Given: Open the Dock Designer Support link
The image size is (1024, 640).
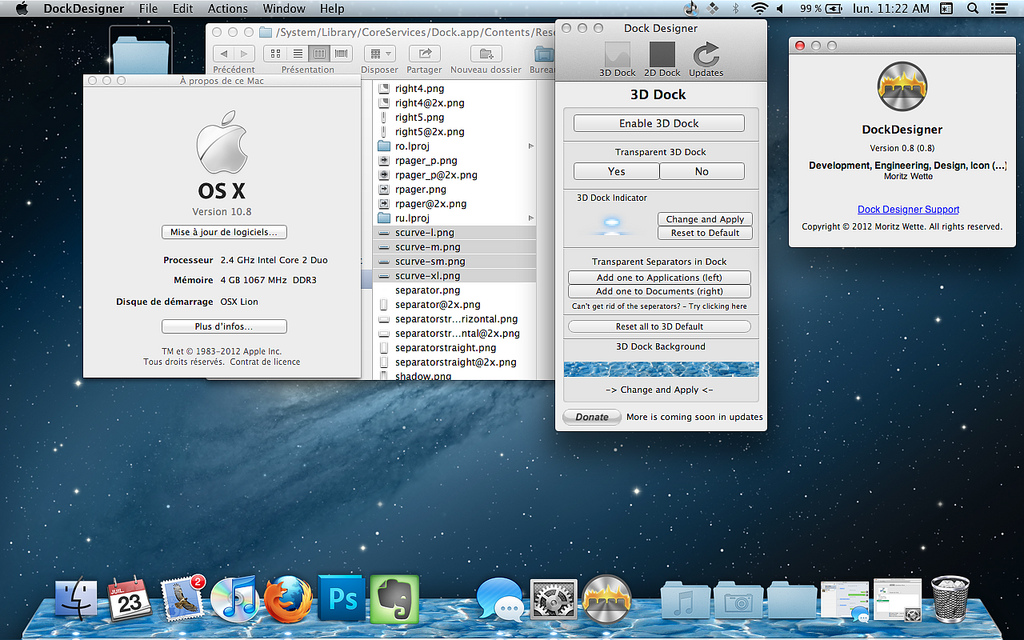Looking at the screenshot, I should [908, 210].
